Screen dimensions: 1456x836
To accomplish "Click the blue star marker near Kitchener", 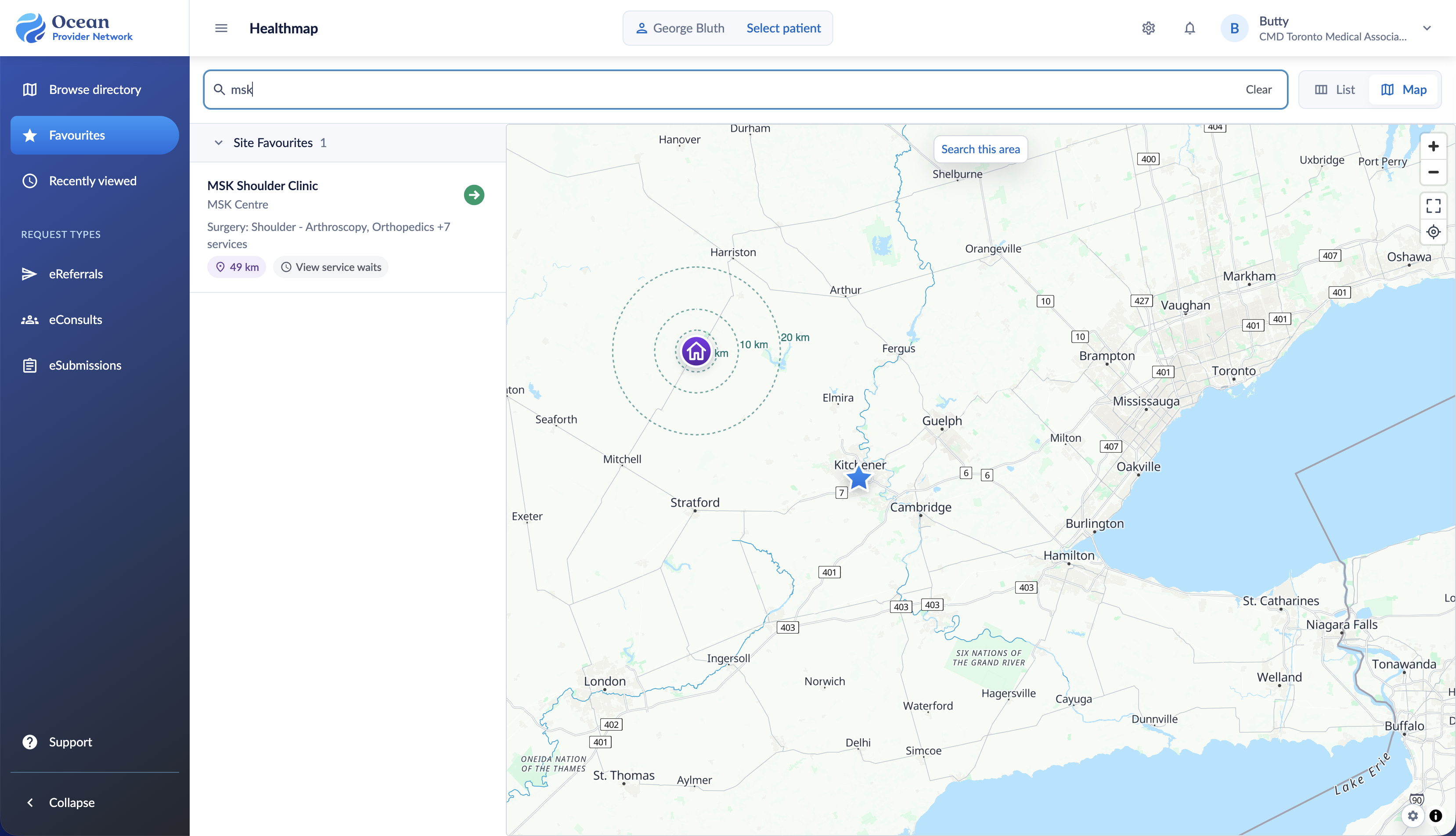I will click(858, 478).
